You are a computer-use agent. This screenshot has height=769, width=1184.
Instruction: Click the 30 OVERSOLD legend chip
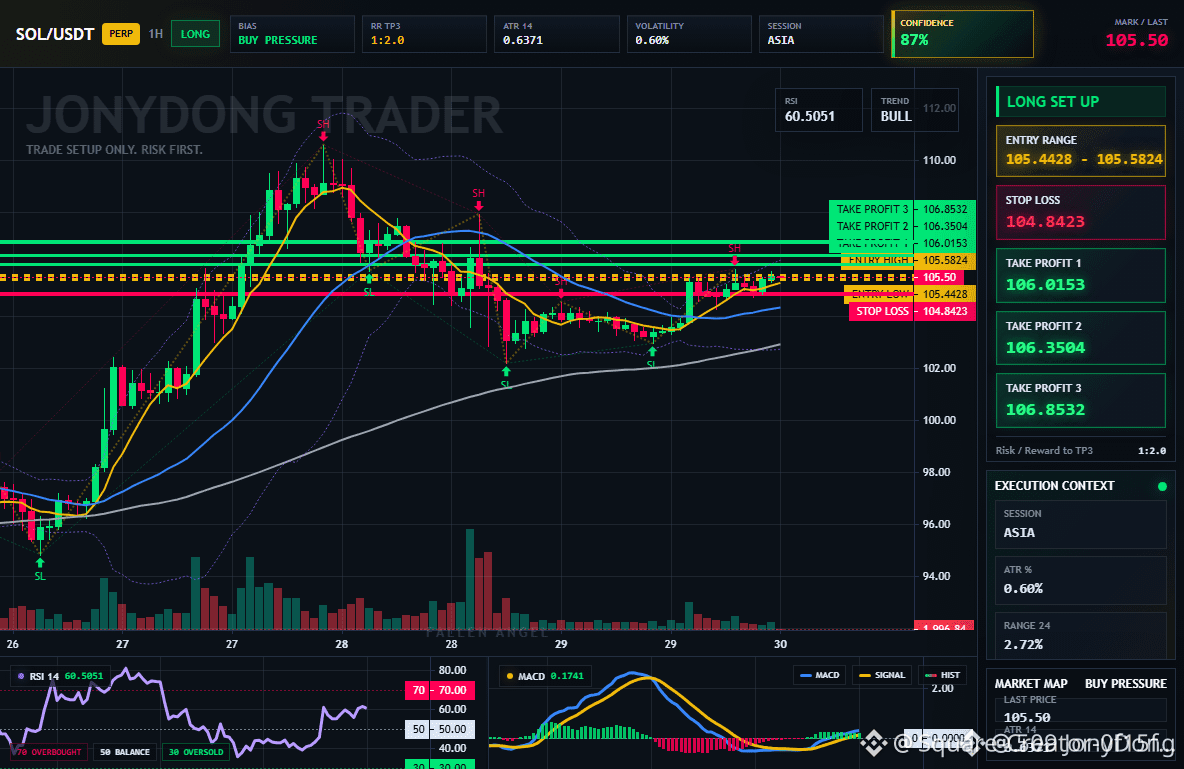coord(196,752)
